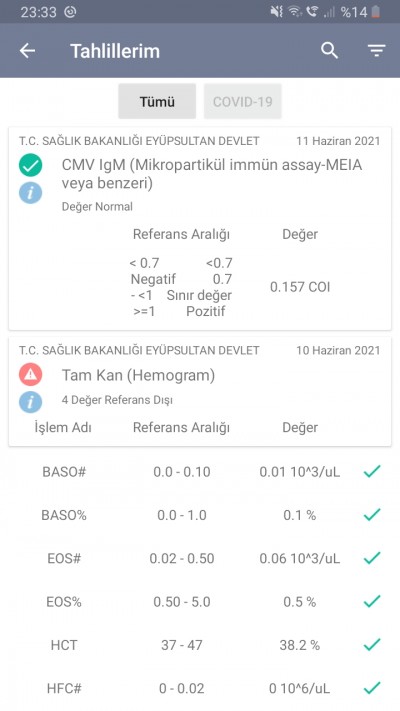Tap the 0.157 COI value
This screenshot has width=400, height=711.
click(300, 287)
